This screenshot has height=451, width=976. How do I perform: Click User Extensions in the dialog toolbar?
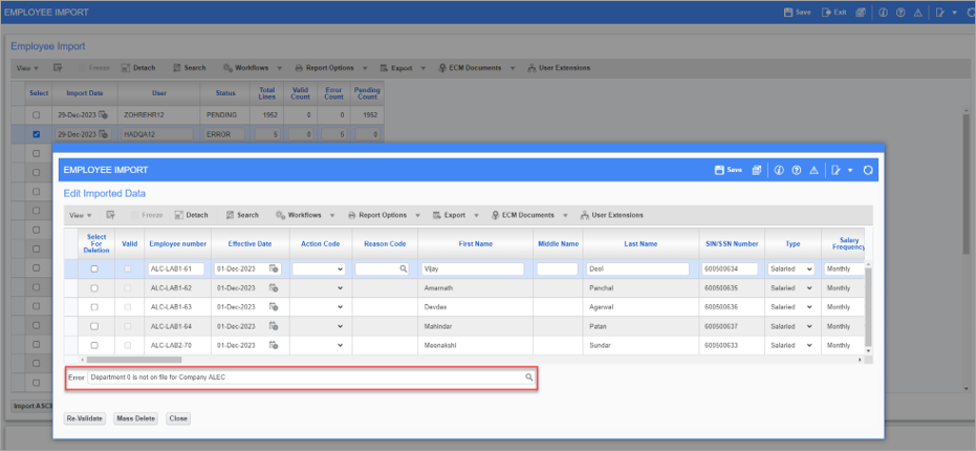(612, 215)
